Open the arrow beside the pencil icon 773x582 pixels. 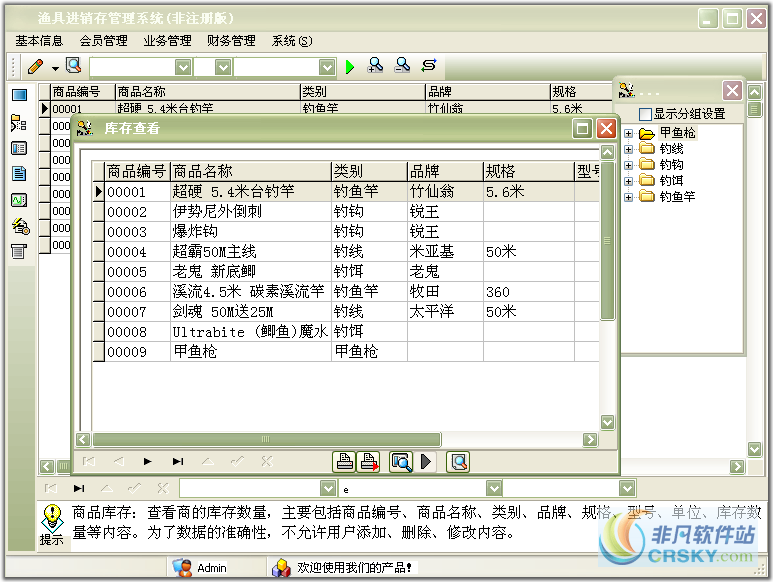[55, 68]
